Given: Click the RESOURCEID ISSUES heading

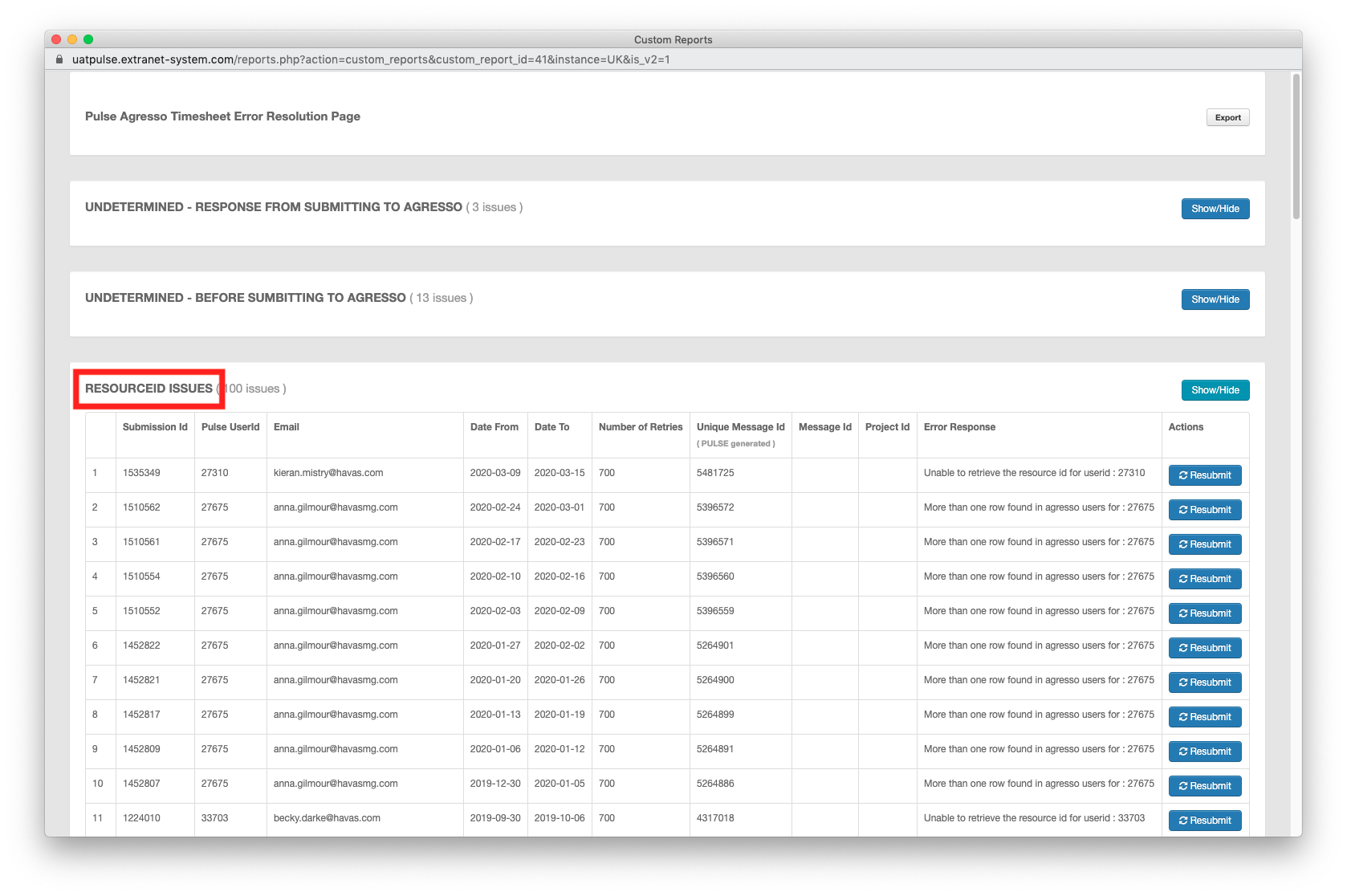Looking at the screenshot, I should 148,388.
